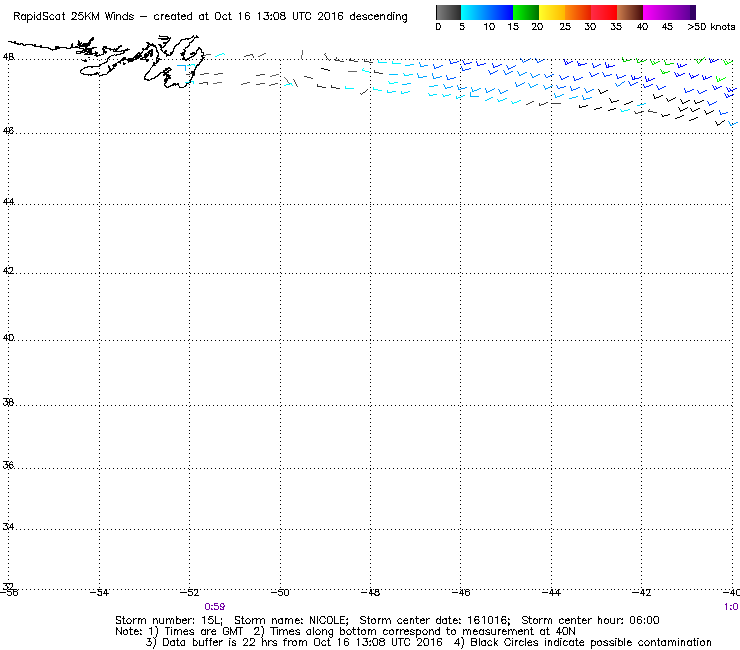Click the gray 0-5 knots color band
Screen dimensions: 740x650
click(x=448, y=12)
